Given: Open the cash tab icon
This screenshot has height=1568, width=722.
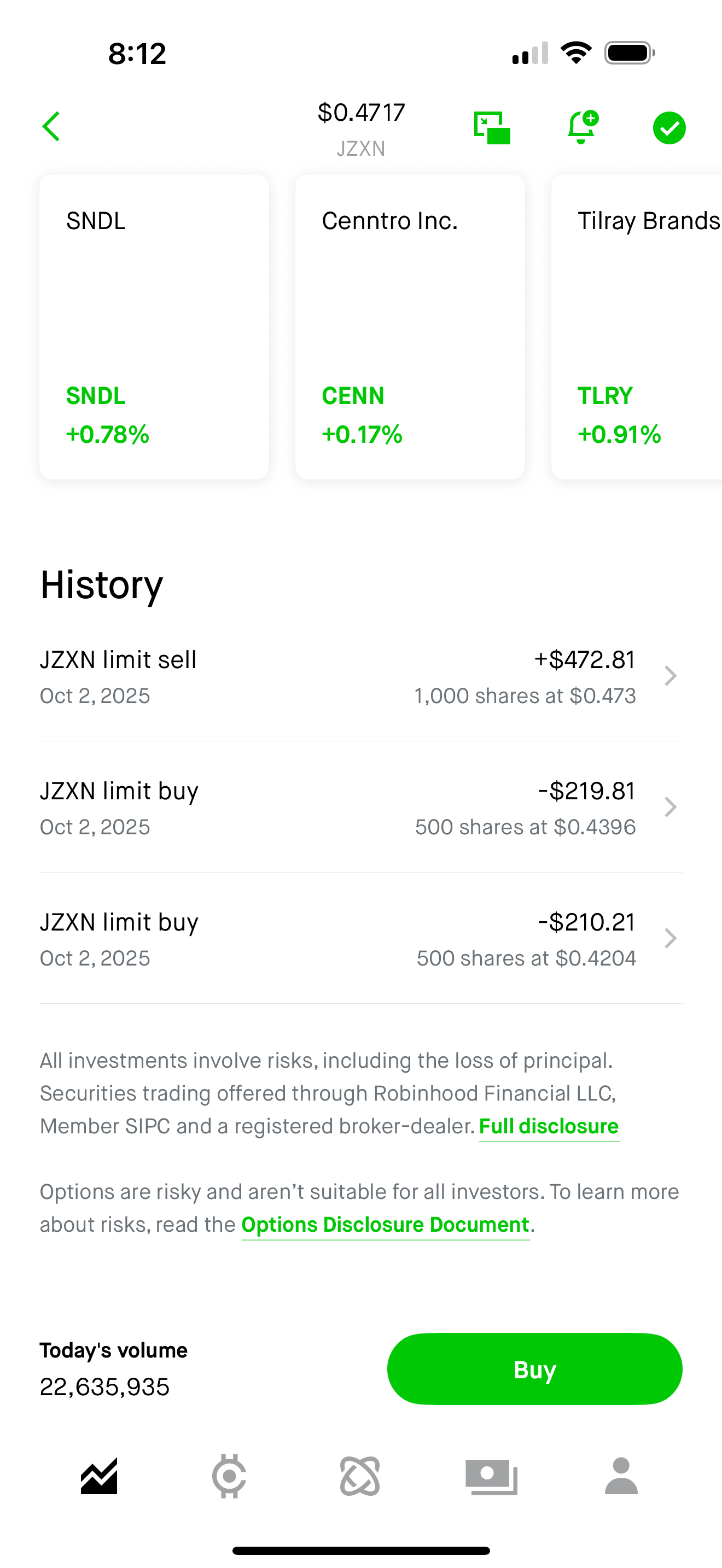Looking at the screenshot, I should 491,1476.
